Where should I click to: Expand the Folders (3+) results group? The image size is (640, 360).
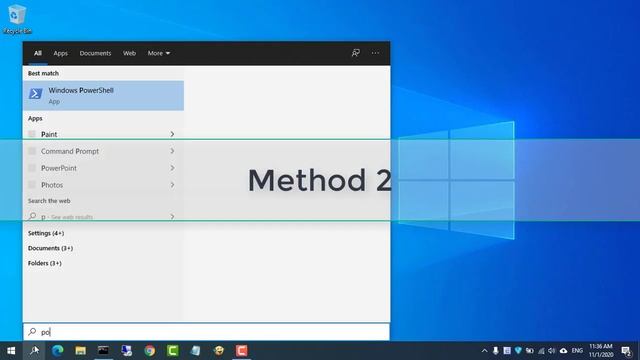tap(44, 263)
